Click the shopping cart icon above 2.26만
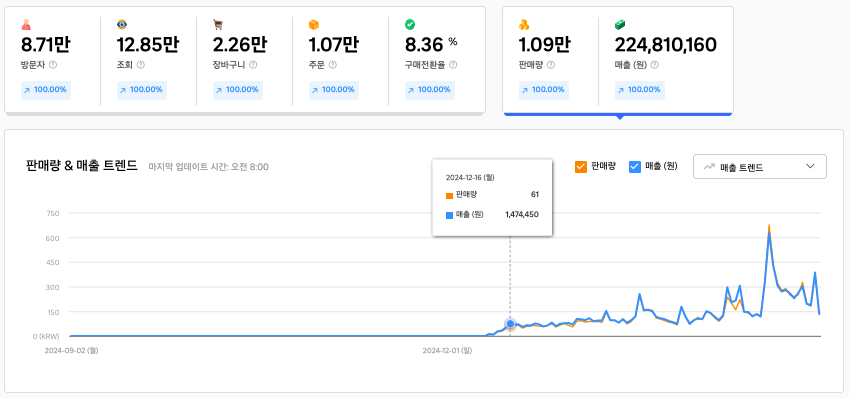849x398 pixels. (218, 24)
